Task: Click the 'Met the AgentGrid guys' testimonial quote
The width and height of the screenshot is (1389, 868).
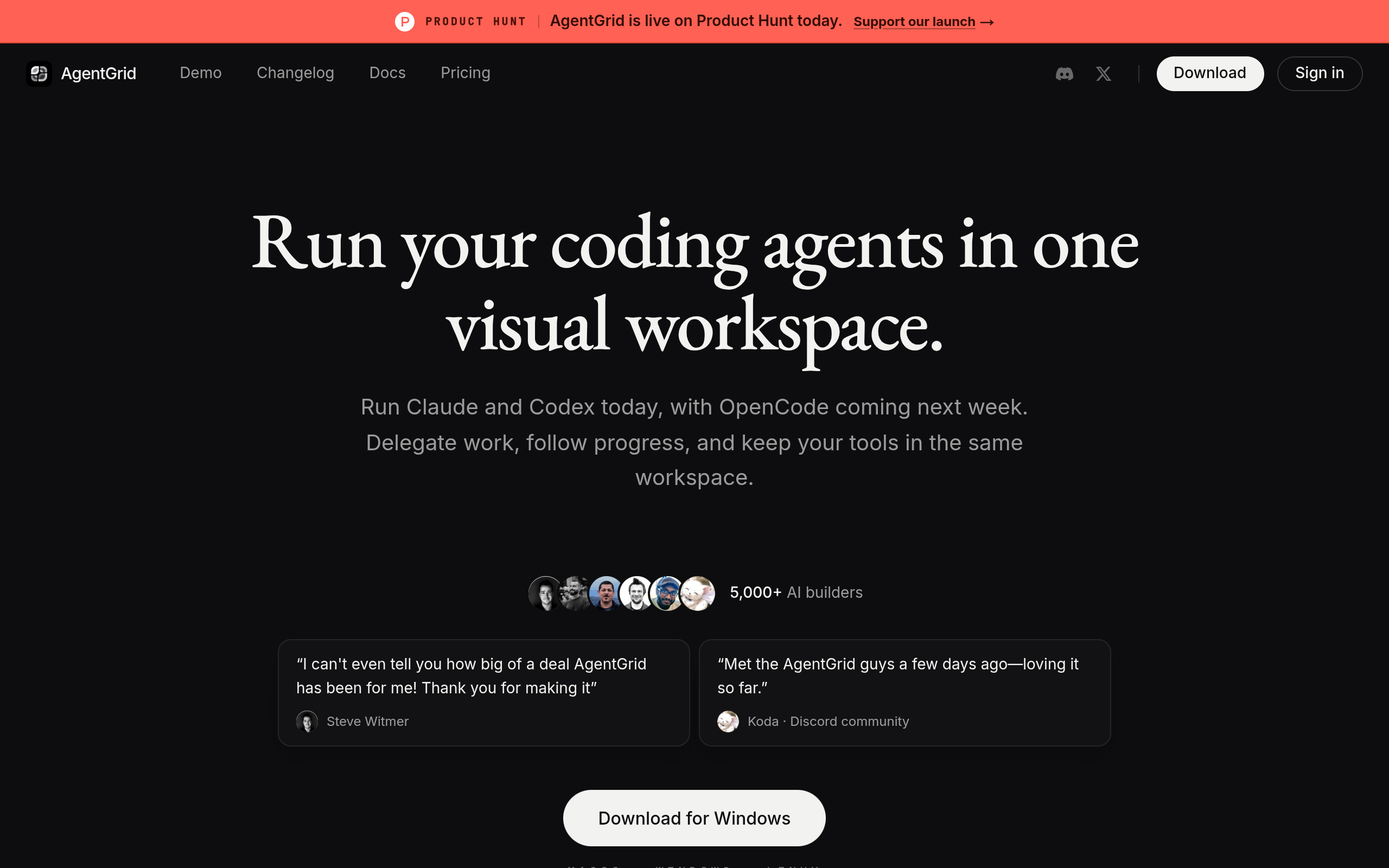Action: (897, 676)
